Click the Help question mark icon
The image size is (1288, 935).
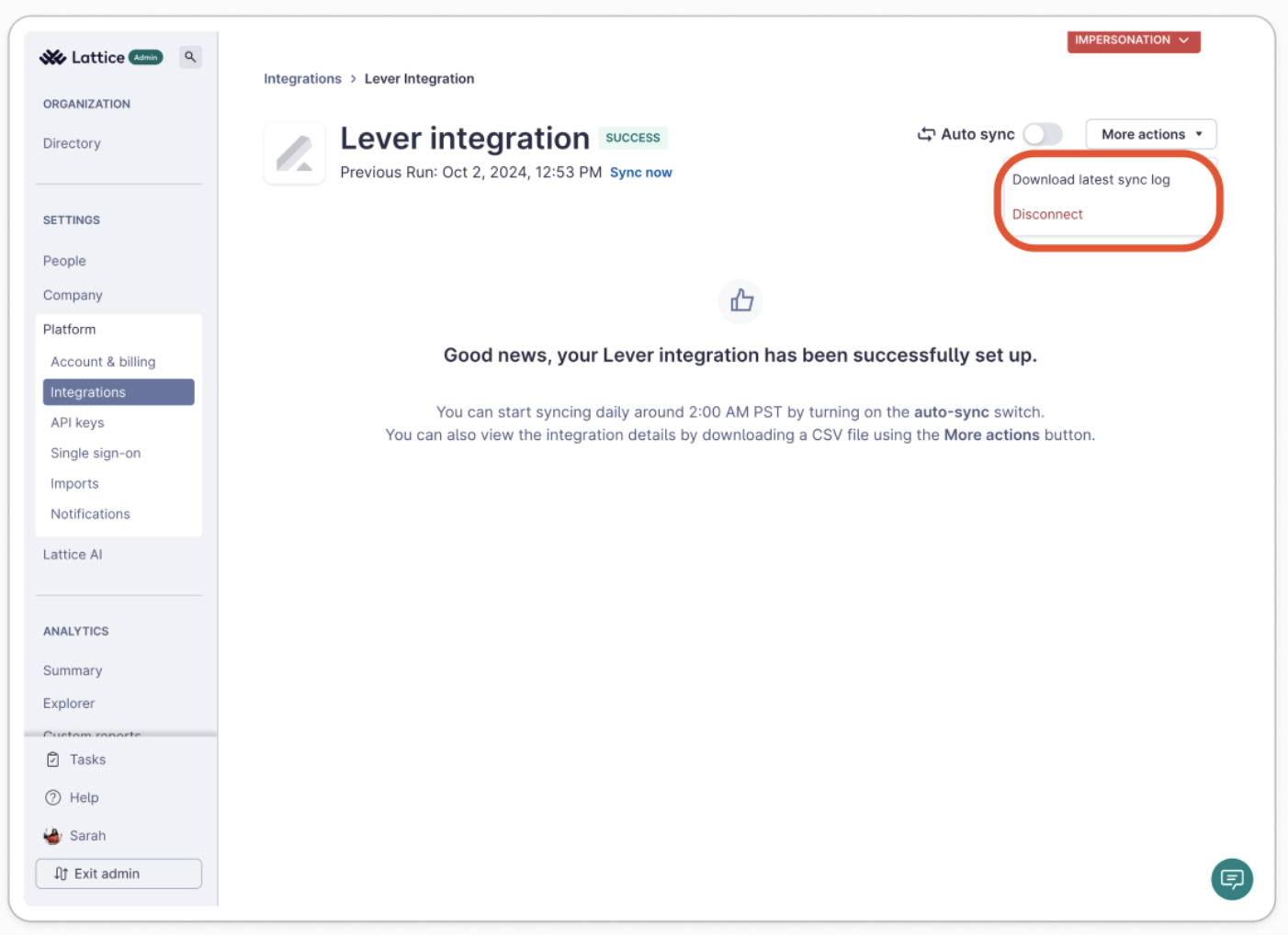(53, 797)
